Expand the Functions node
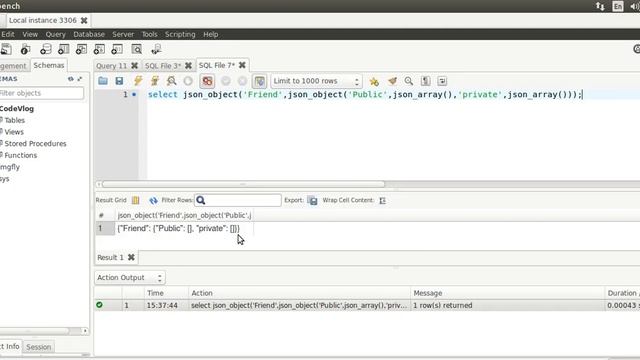The height and width of the screenshot is (360, 640). (20, 155)
